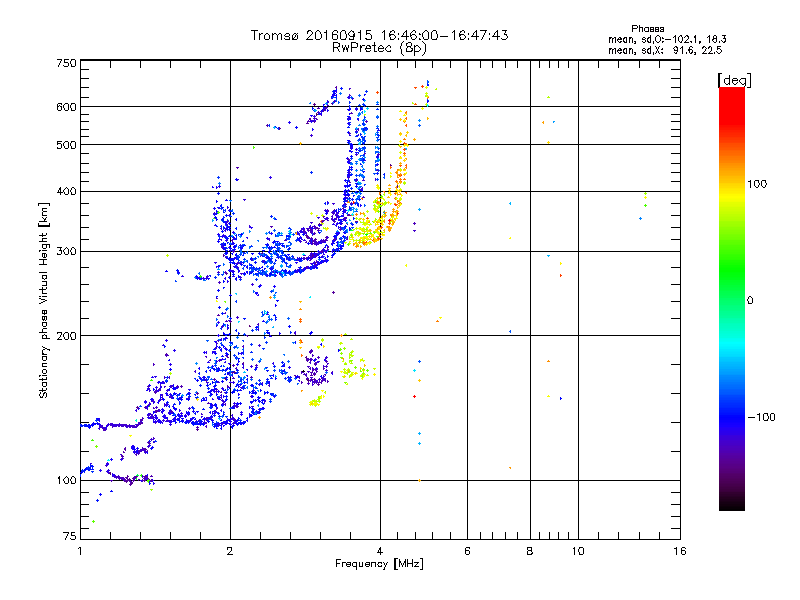Pick the black bottom of the colorbar
This screenshot has height=600, width=800.
click(x=732, y=505)
